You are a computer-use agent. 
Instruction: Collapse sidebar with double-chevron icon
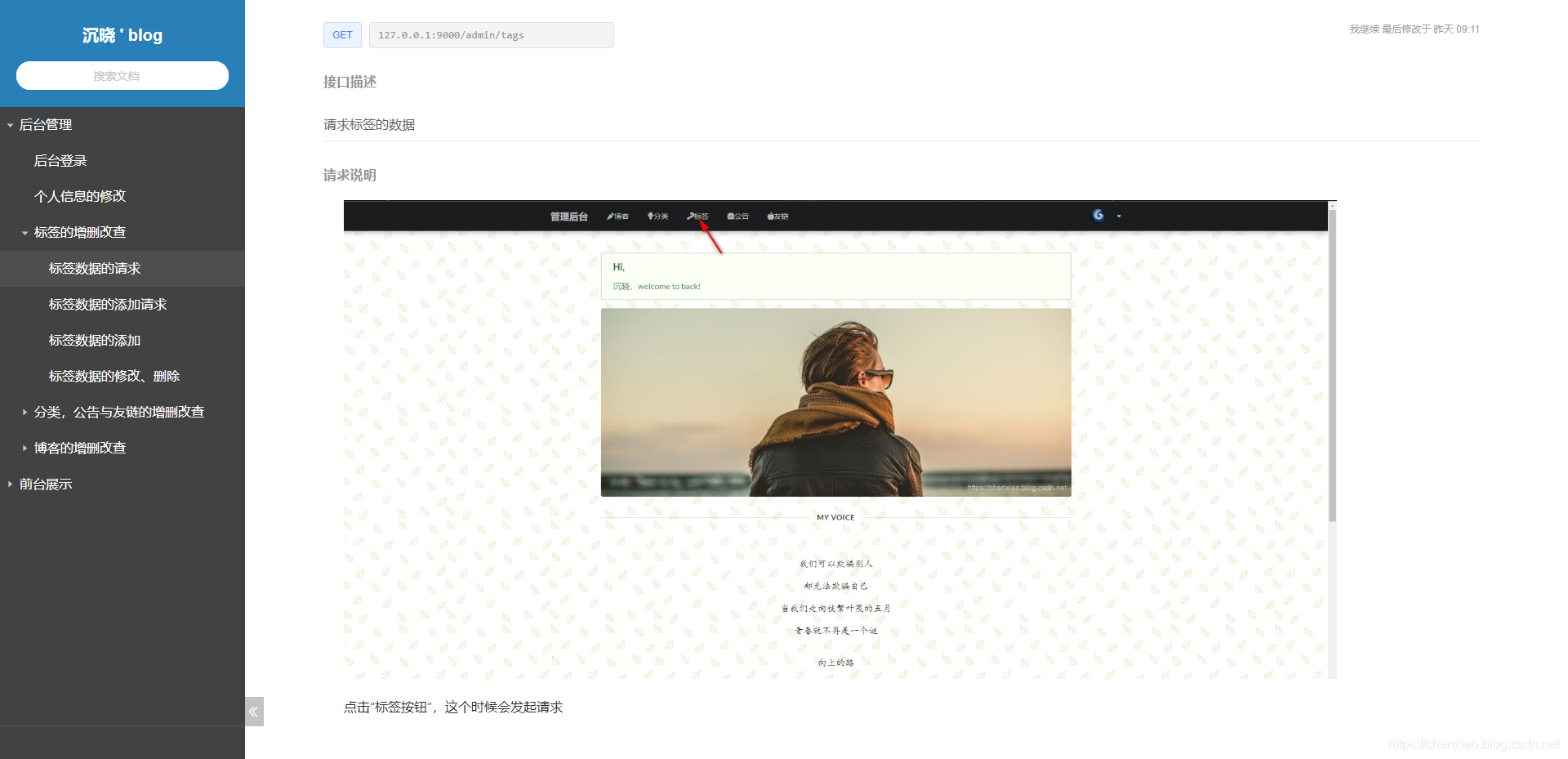[254, 712]
